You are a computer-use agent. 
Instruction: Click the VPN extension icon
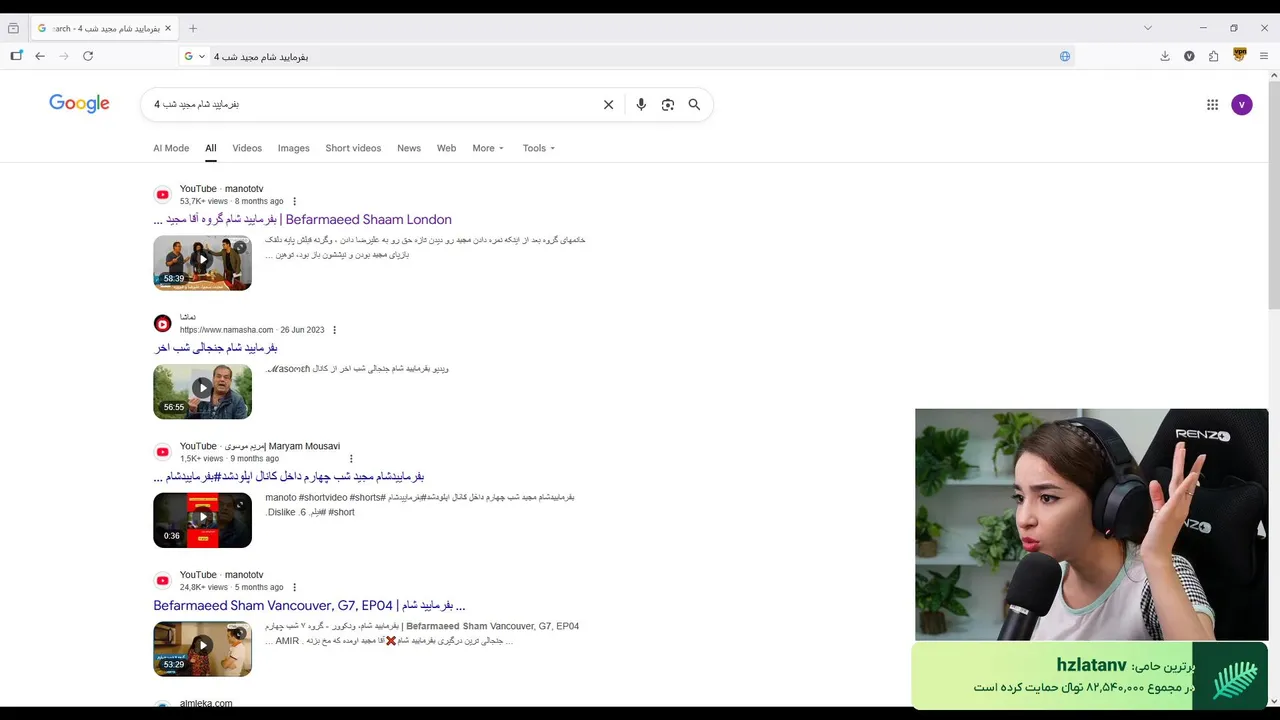pos(1240,55)
